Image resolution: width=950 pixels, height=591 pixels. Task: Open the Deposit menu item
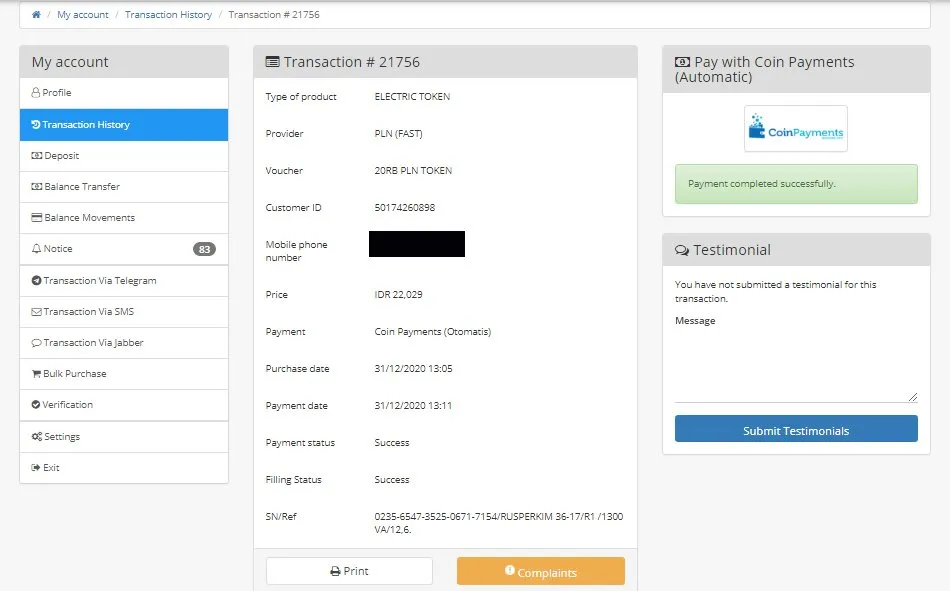click(124, 156)
